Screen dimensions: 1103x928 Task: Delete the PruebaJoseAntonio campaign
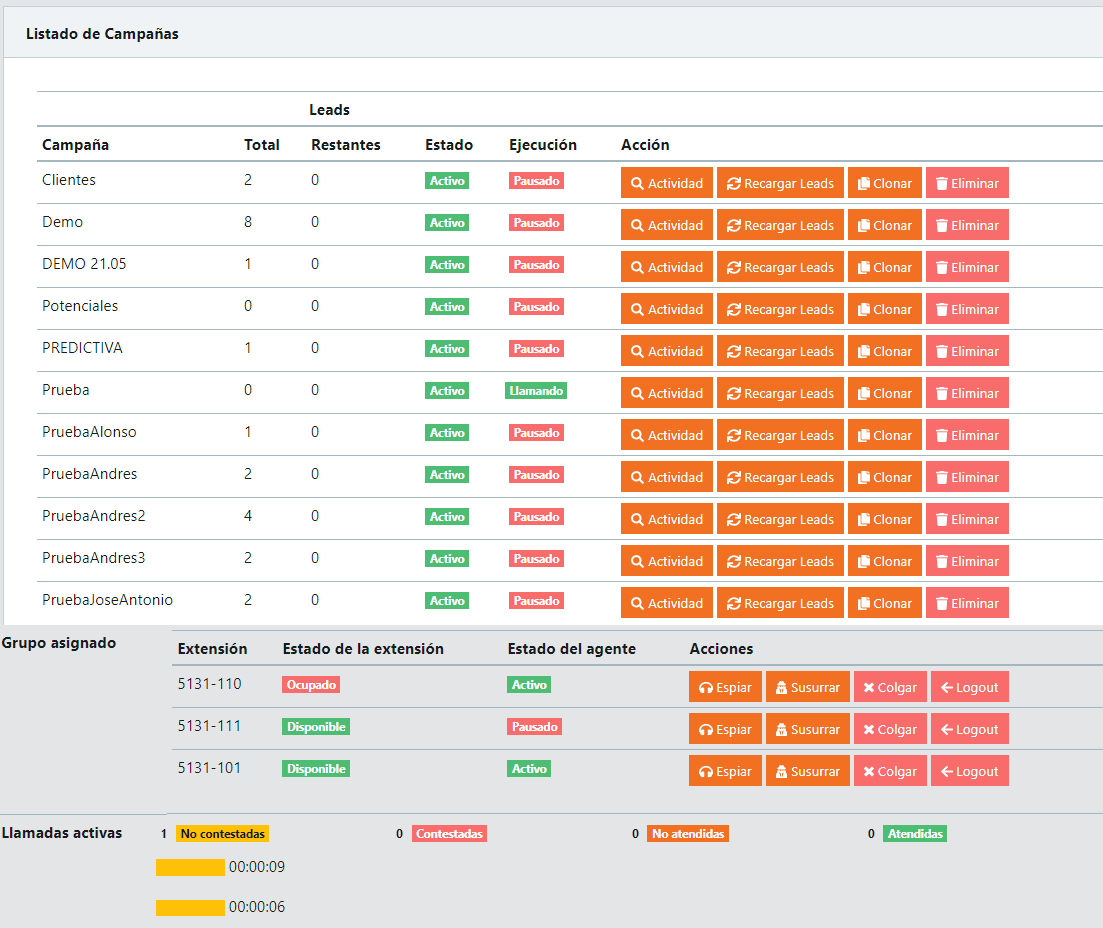(966, 603)
